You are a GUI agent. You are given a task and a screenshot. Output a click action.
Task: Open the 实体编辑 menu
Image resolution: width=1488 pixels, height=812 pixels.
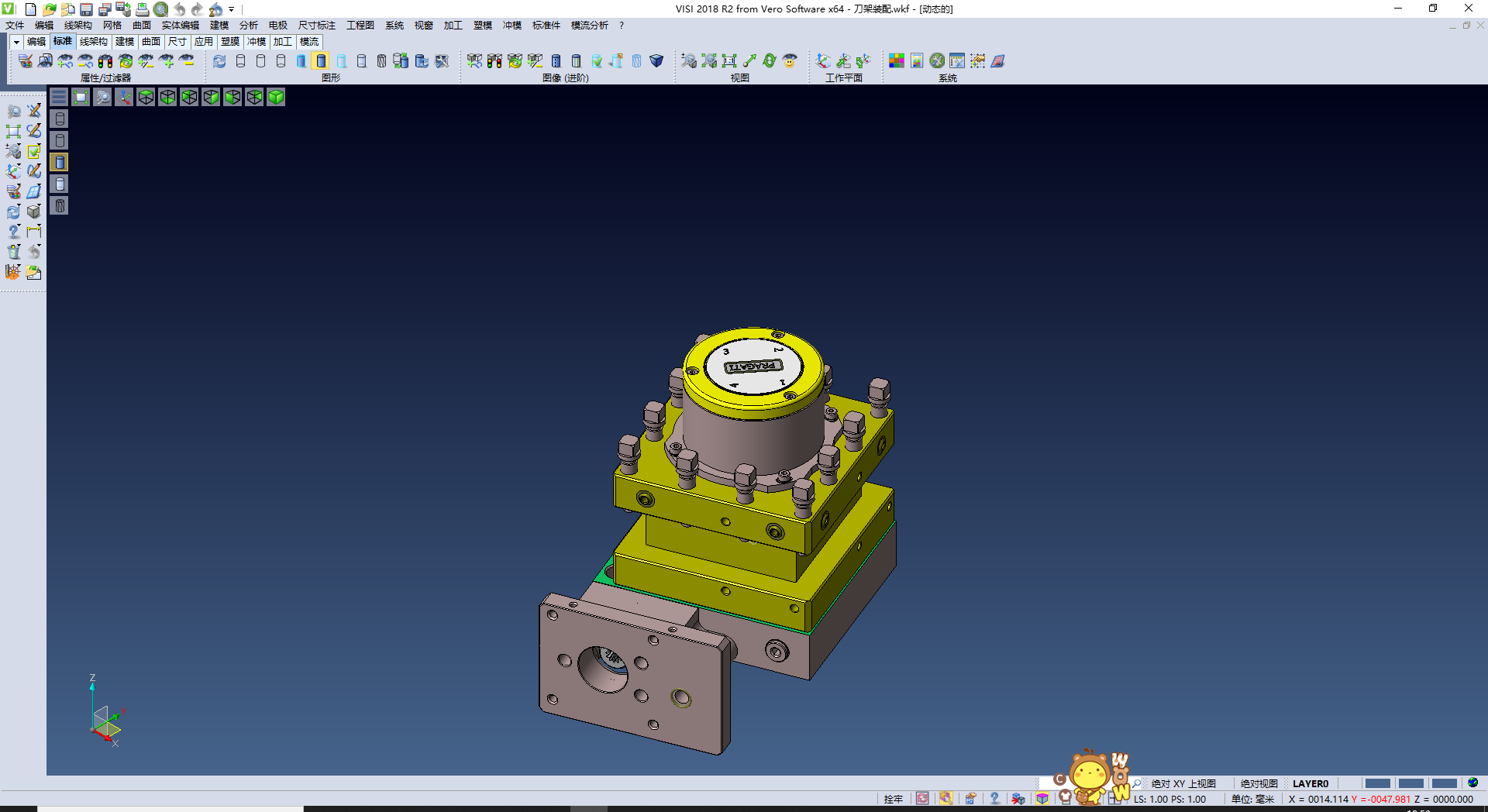(180, 26)
